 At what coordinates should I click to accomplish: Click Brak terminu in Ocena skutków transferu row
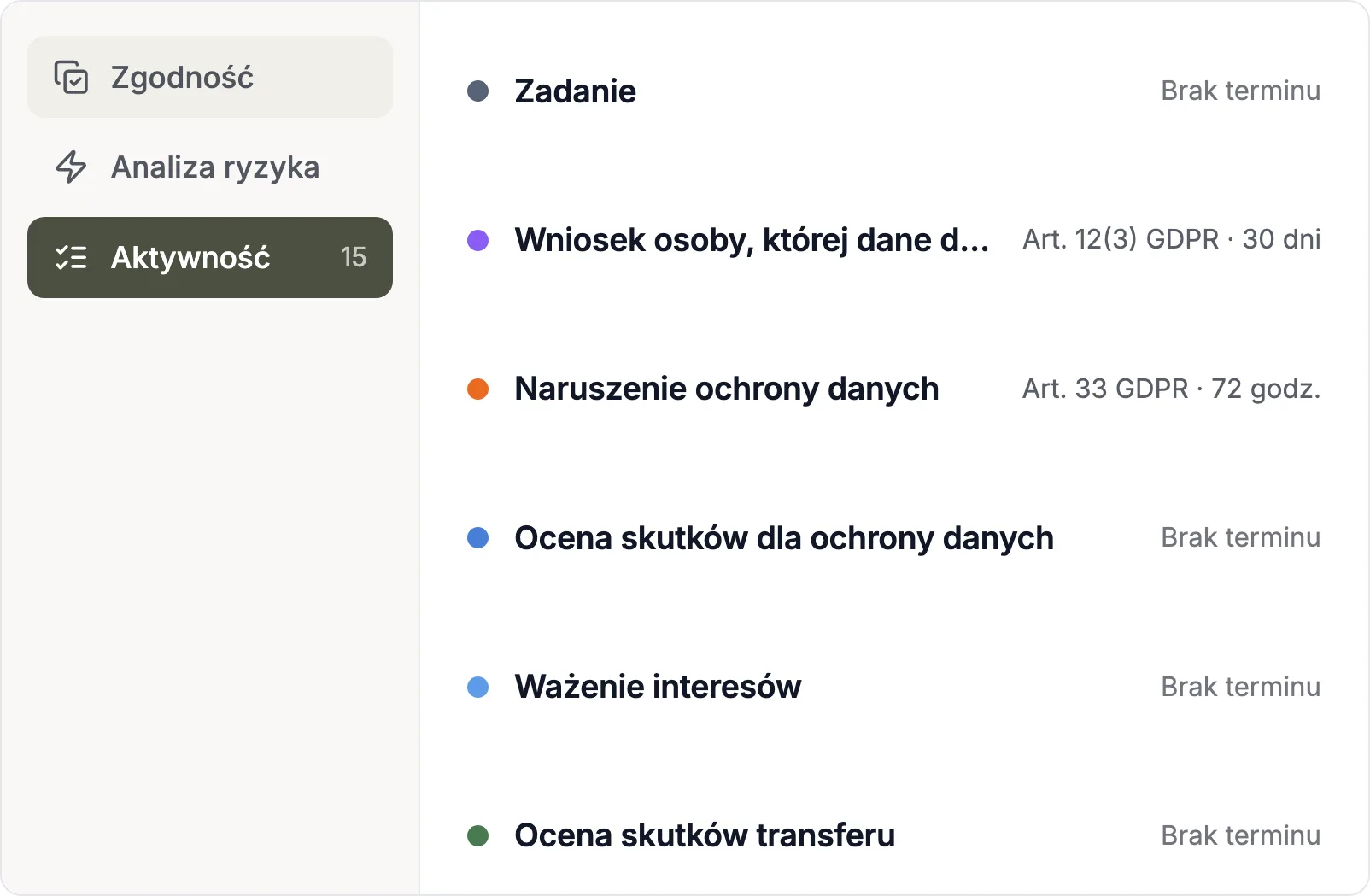[x=1241, y=835]
